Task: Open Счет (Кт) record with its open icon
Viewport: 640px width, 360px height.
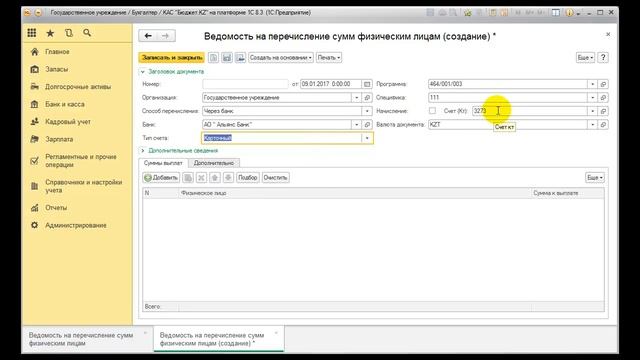Action: [603, 111]
